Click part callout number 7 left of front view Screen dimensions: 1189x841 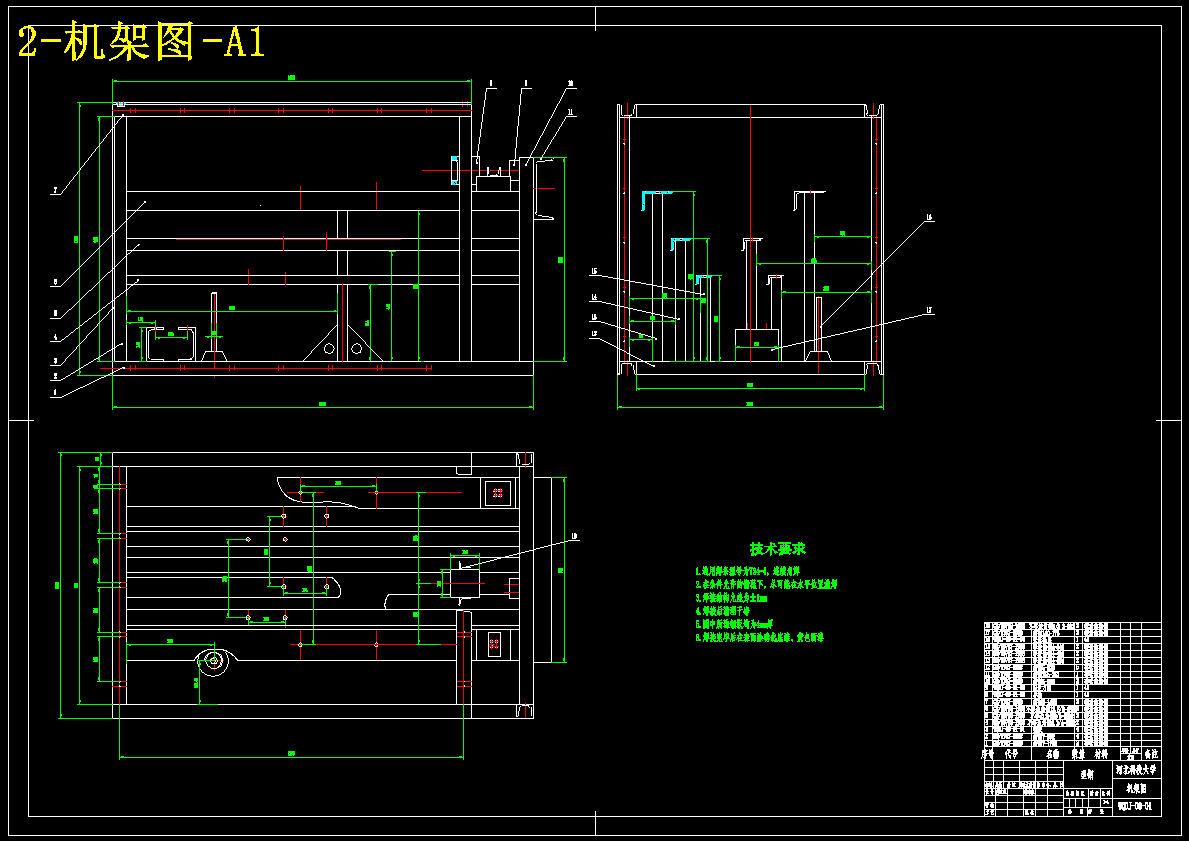(x=55, y=192)
